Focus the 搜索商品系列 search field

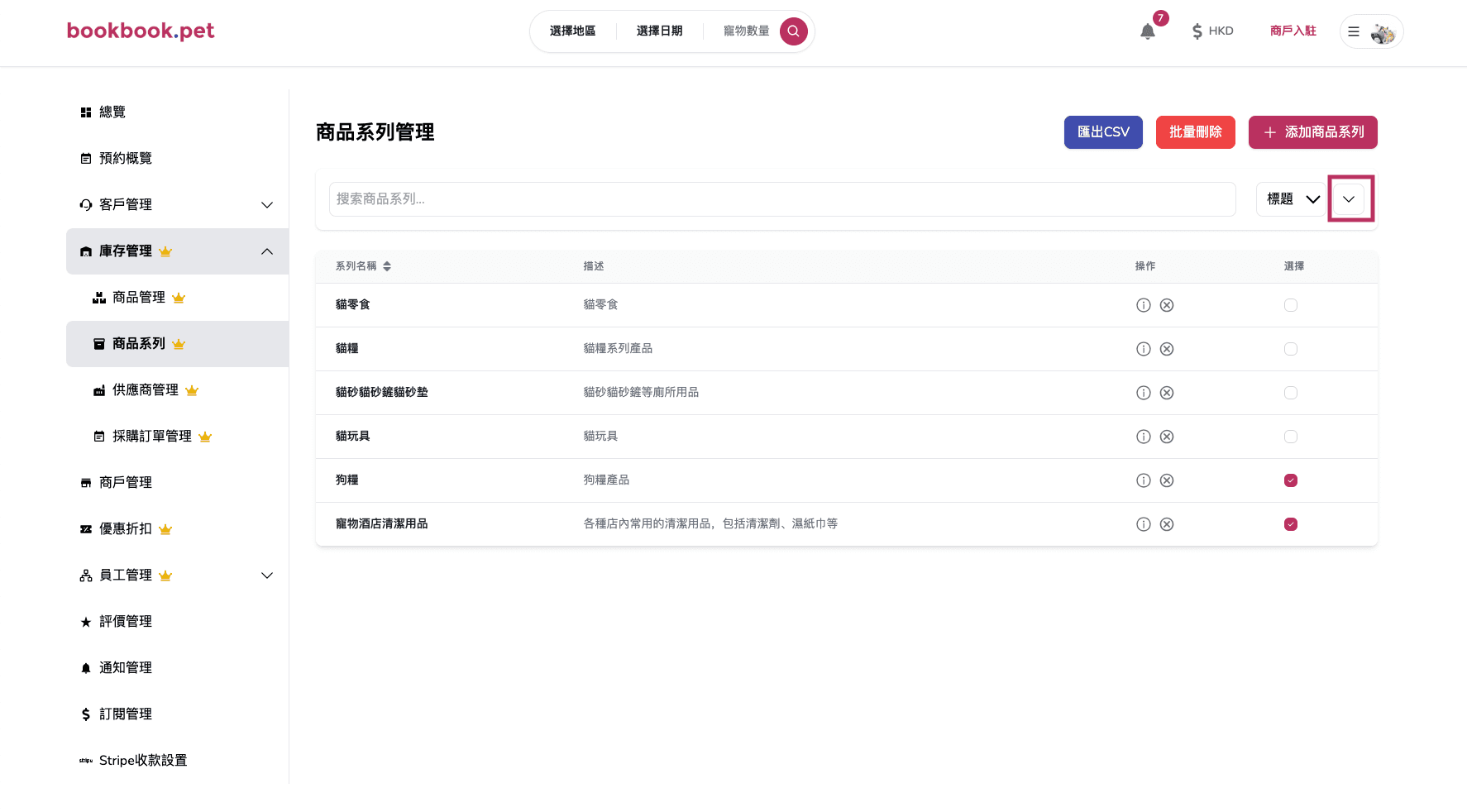tap(782, 199)
